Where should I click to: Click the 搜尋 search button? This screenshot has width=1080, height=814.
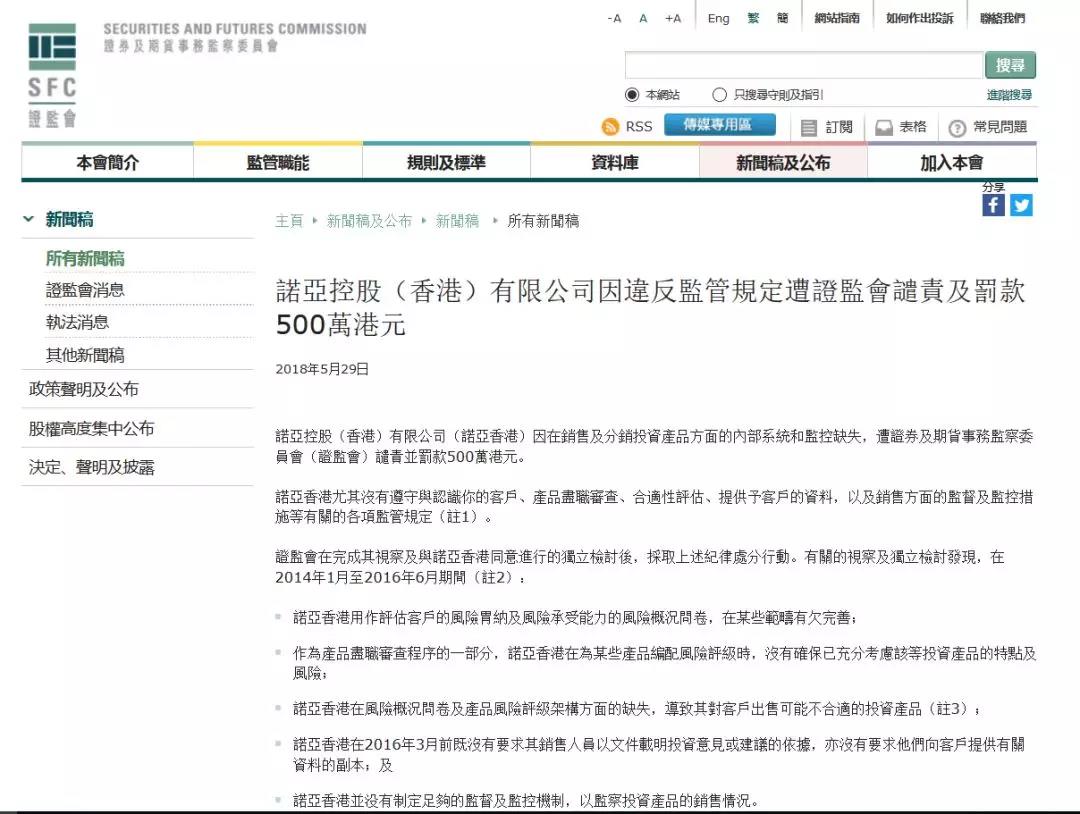point(1010,65)
